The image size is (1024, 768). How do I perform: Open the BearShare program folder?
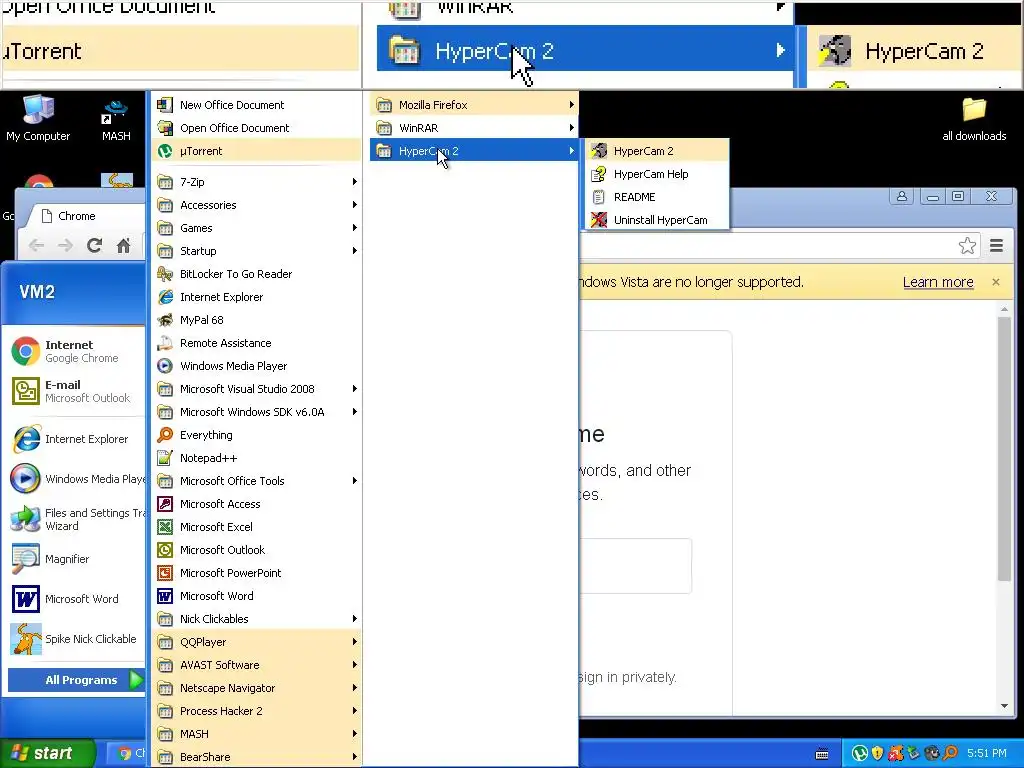257,757
